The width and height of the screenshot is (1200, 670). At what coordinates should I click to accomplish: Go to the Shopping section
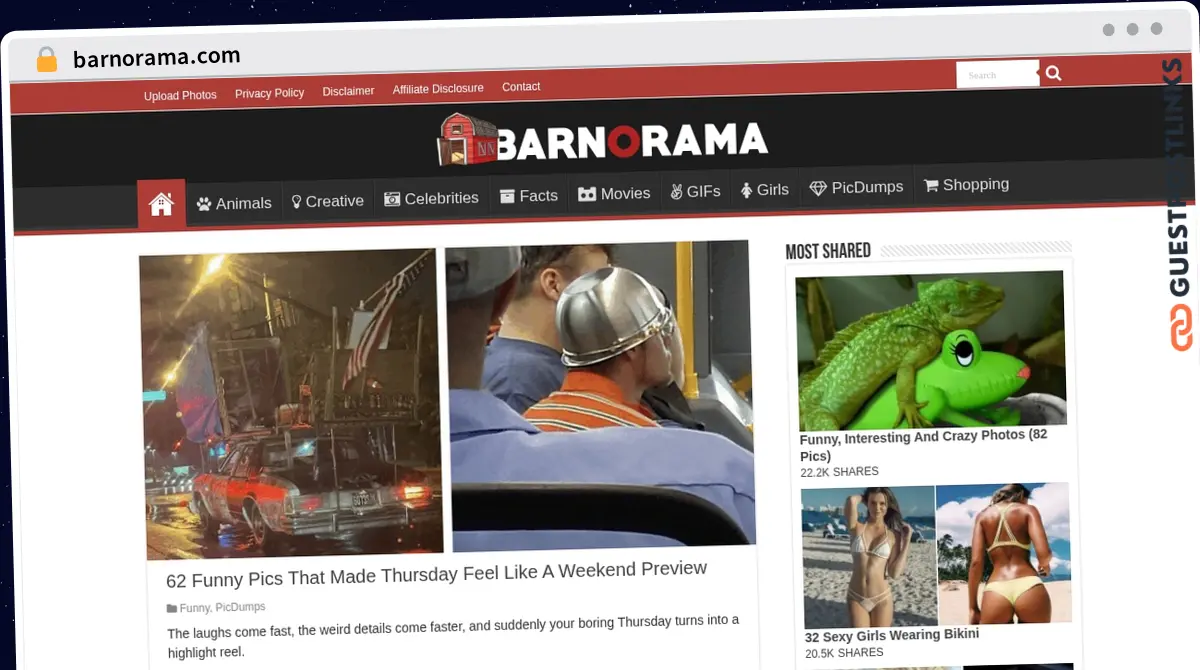tap(966, 185)
